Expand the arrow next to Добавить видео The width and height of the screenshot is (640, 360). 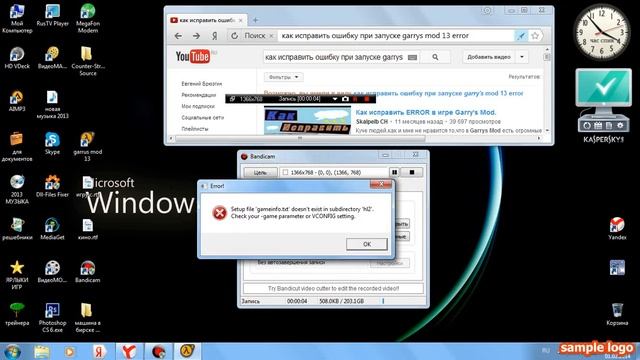click(x=522, y=57)
